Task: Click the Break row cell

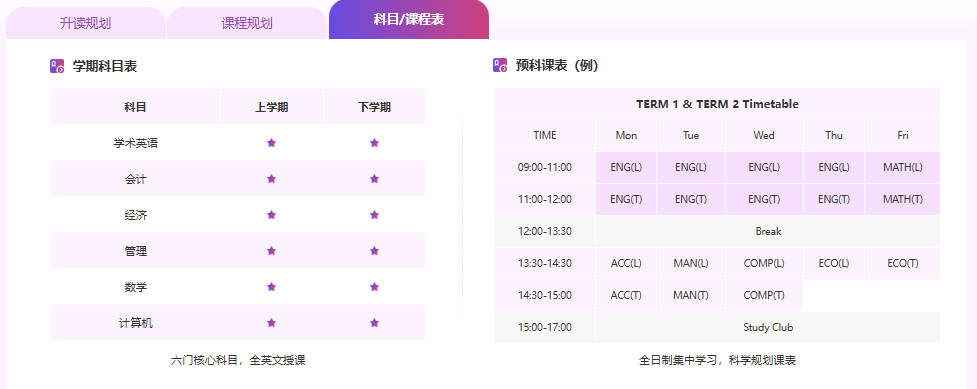Action: (768, 231)
